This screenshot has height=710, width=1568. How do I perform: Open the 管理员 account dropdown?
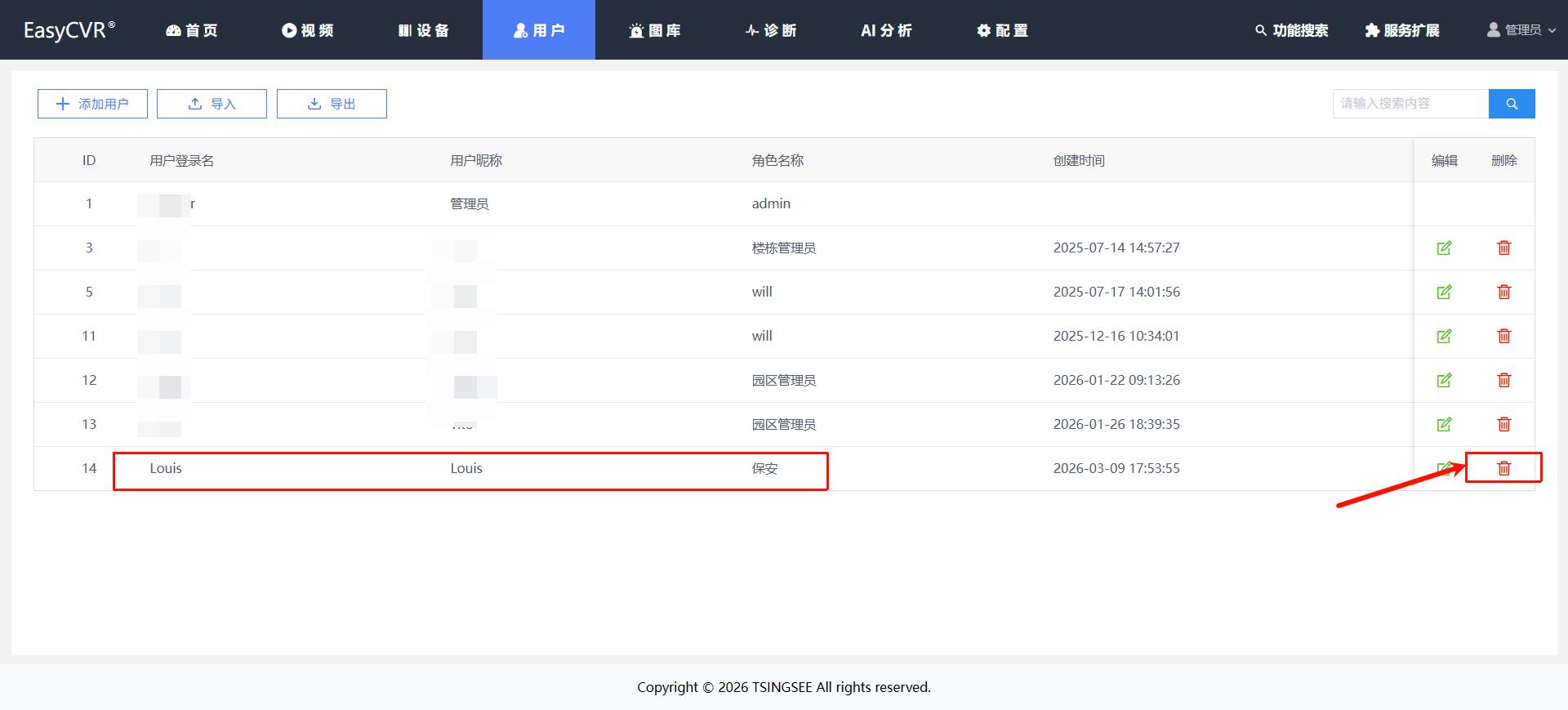coord(1521,30)
